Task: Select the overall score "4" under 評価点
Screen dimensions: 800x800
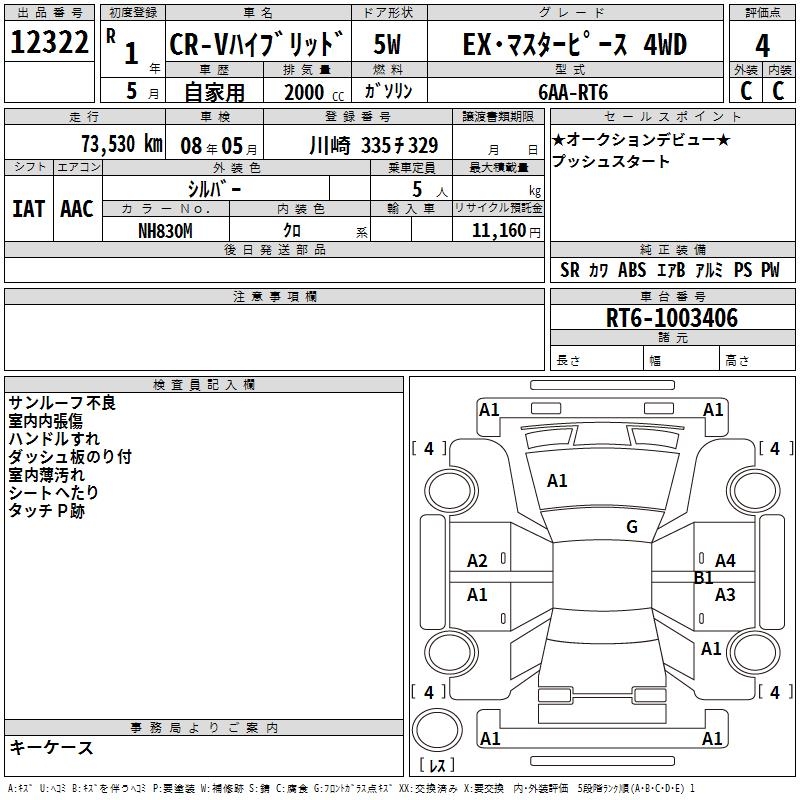Action: (762, 45)
